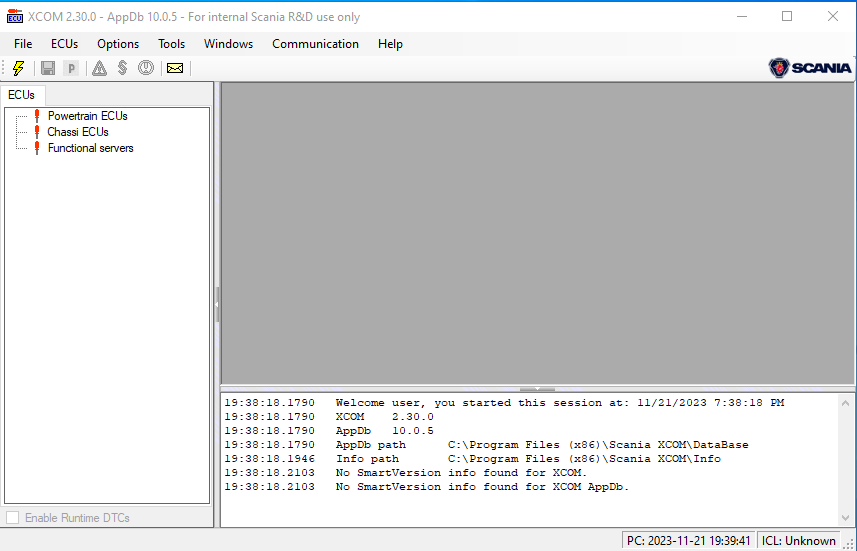This screenshot has height=551, width=857.
Task: Click the 'Welcome user' log line
Action: (x=504, y=403)
